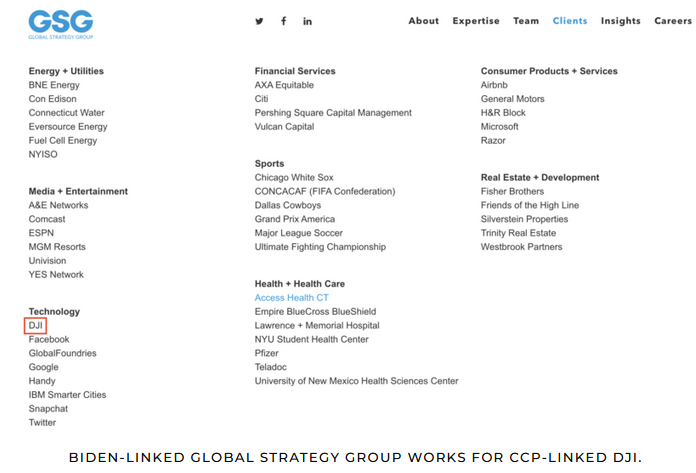Click the Real Estate + Development heading

[x=540, y=178]
